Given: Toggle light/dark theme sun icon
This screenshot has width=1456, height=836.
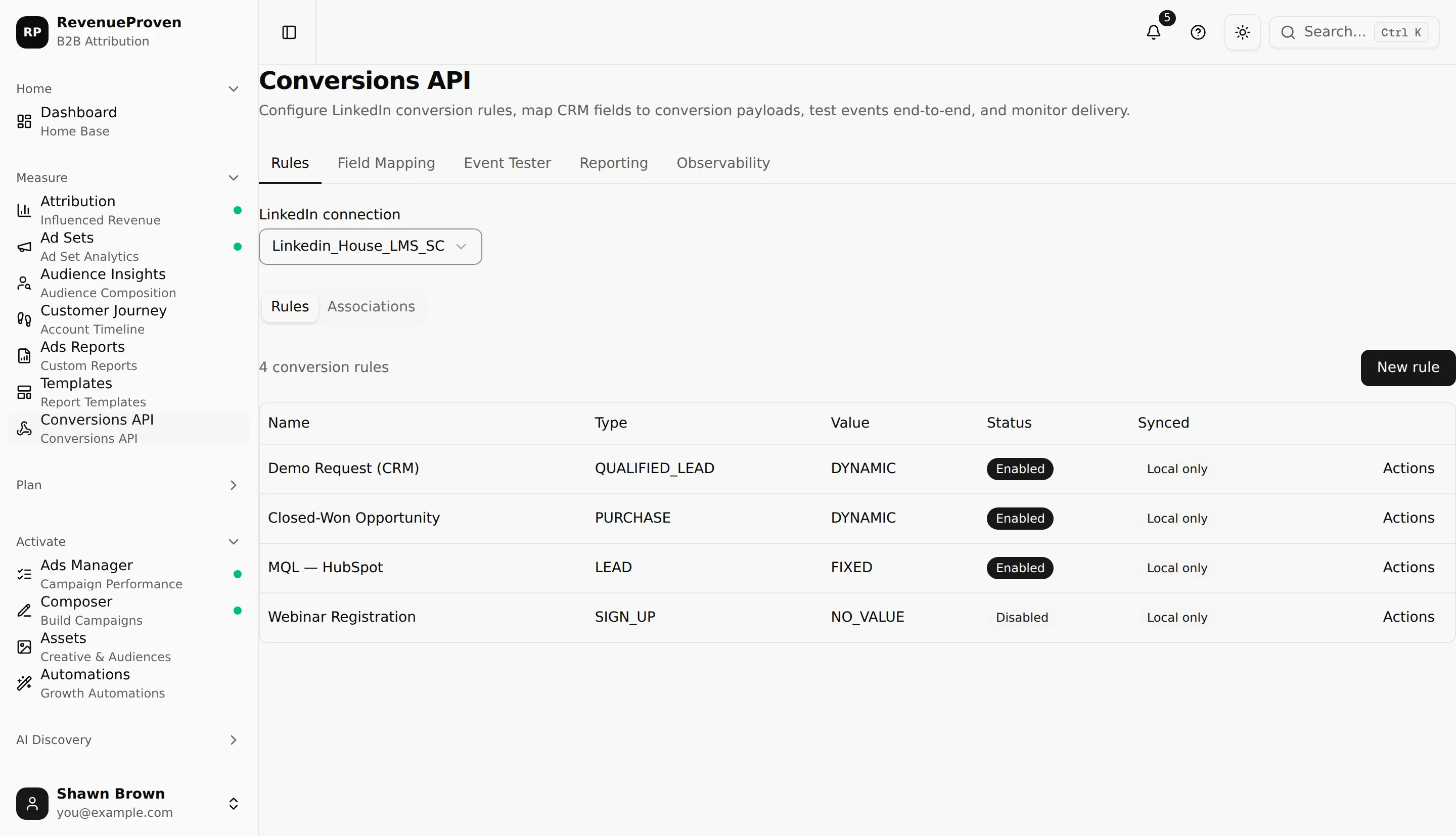Looking at the screenshot, I should tap(1243, 32).
